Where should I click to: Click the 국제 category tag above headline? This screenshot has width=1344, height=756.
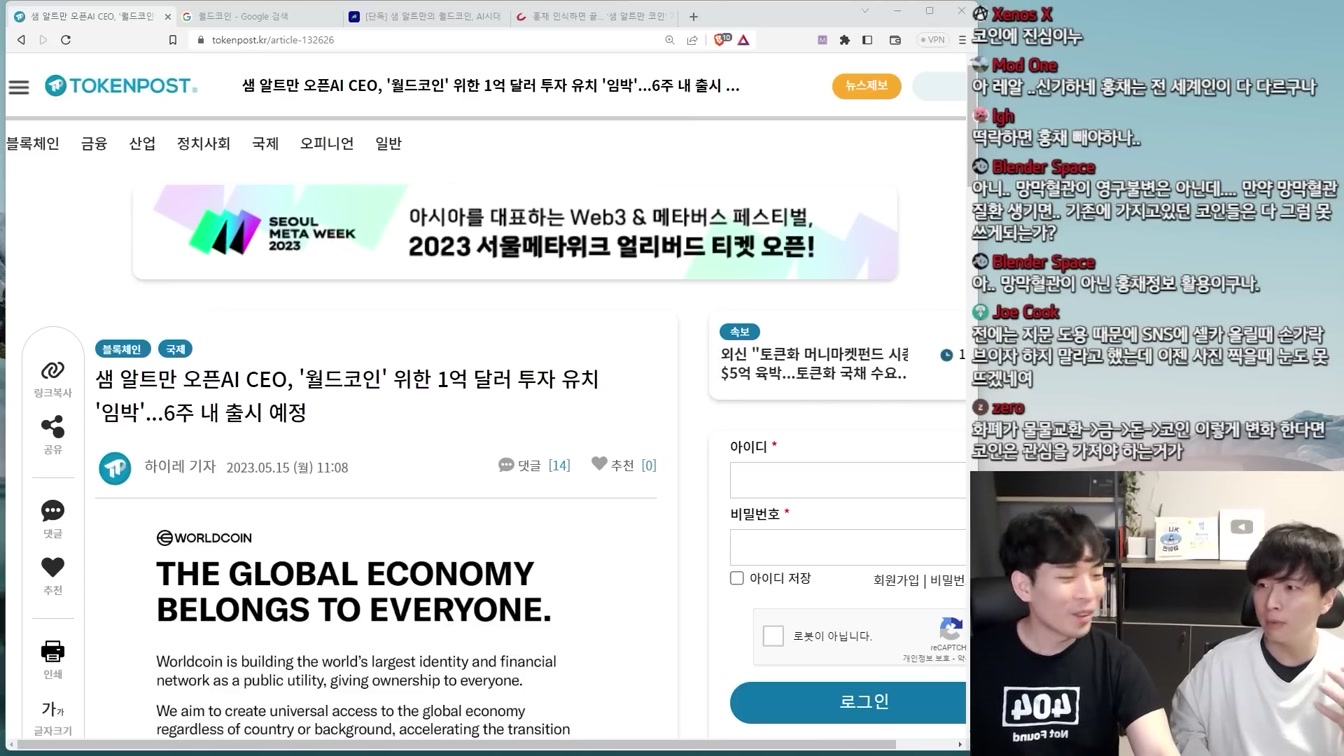pyautogui.click(x=175, y=349)
